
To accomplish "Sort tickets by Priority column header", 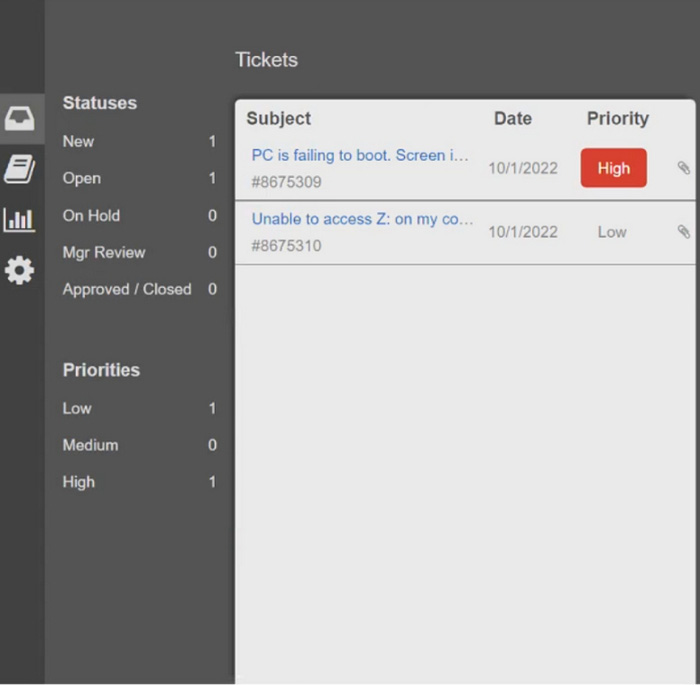I will [617, 119].
